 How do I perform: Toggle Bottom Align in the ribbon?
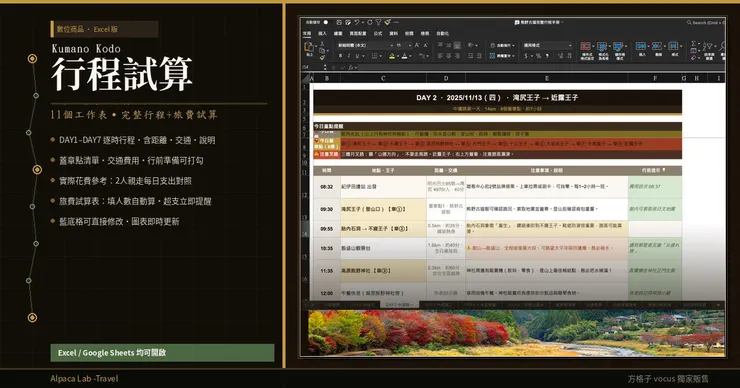(457, 45)
